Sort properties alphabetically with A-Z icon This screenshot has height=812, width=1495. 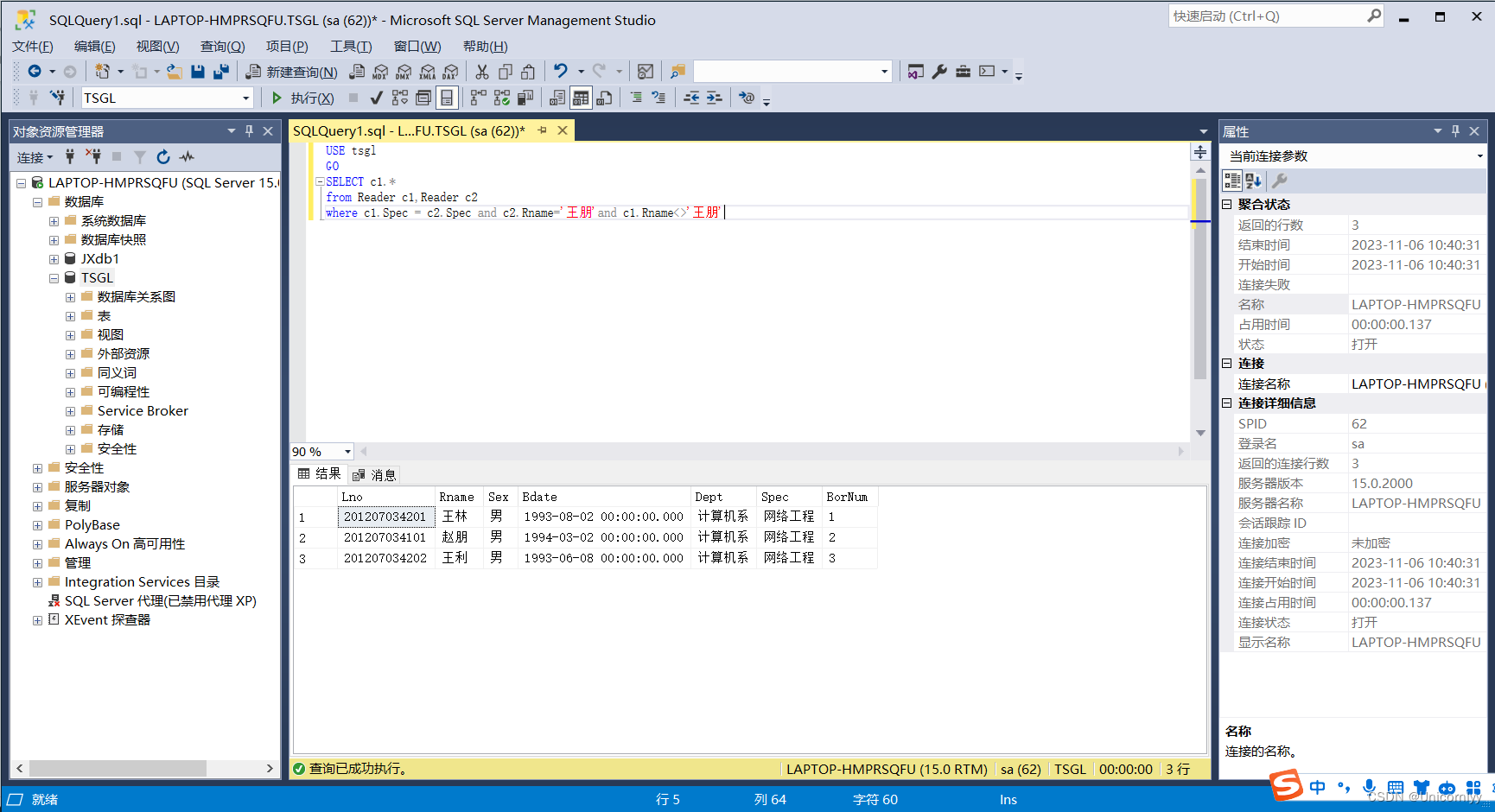click(x=1253, y=181)
